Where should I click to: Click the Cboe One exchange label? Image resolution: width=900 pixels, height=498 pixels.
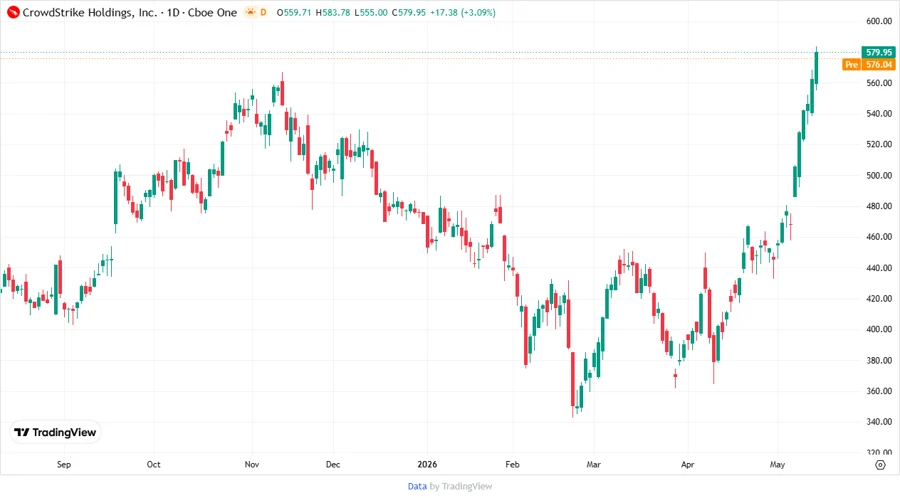coord(212,12)
